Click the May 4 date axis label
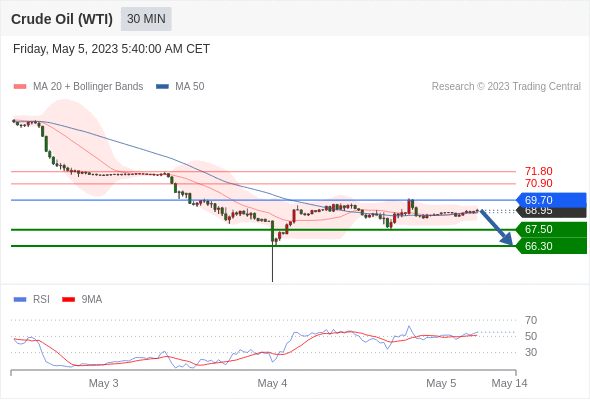 (x=272, y=383)
